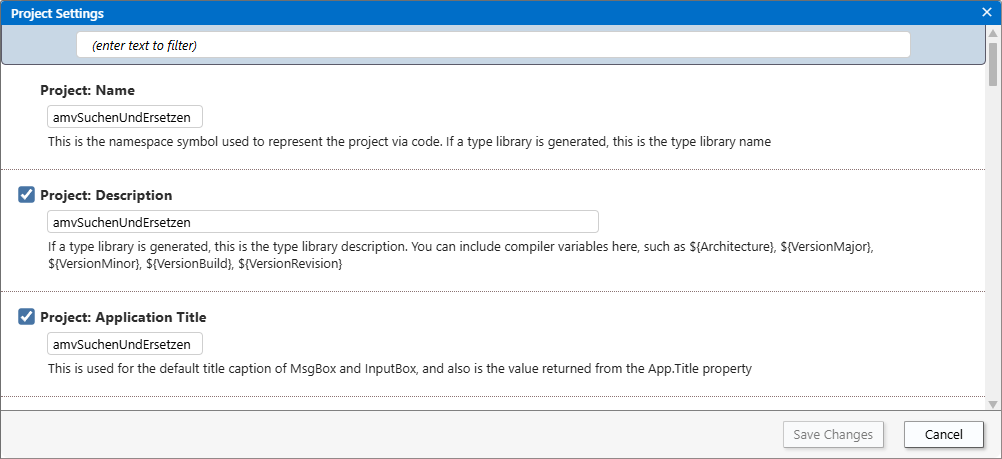Click the filter text search box
Screen dimensions: 1002x459
[x=493, y=45]
